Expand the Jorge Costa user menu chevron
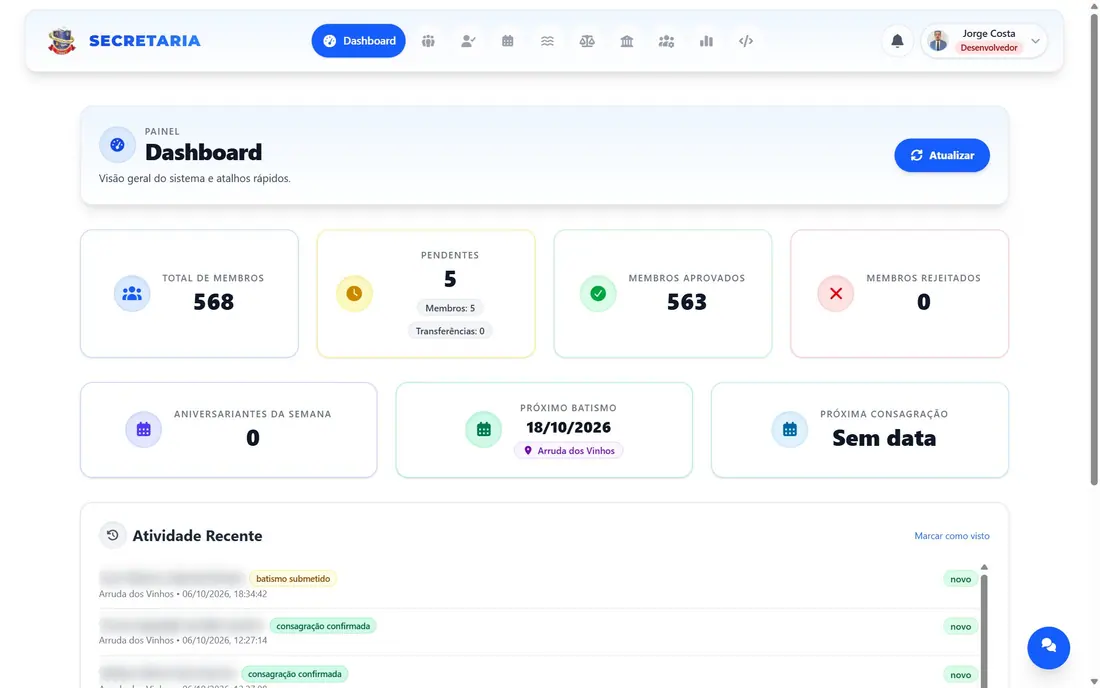The width and height of the screenshot is (1100, 688). (1035, 41)
